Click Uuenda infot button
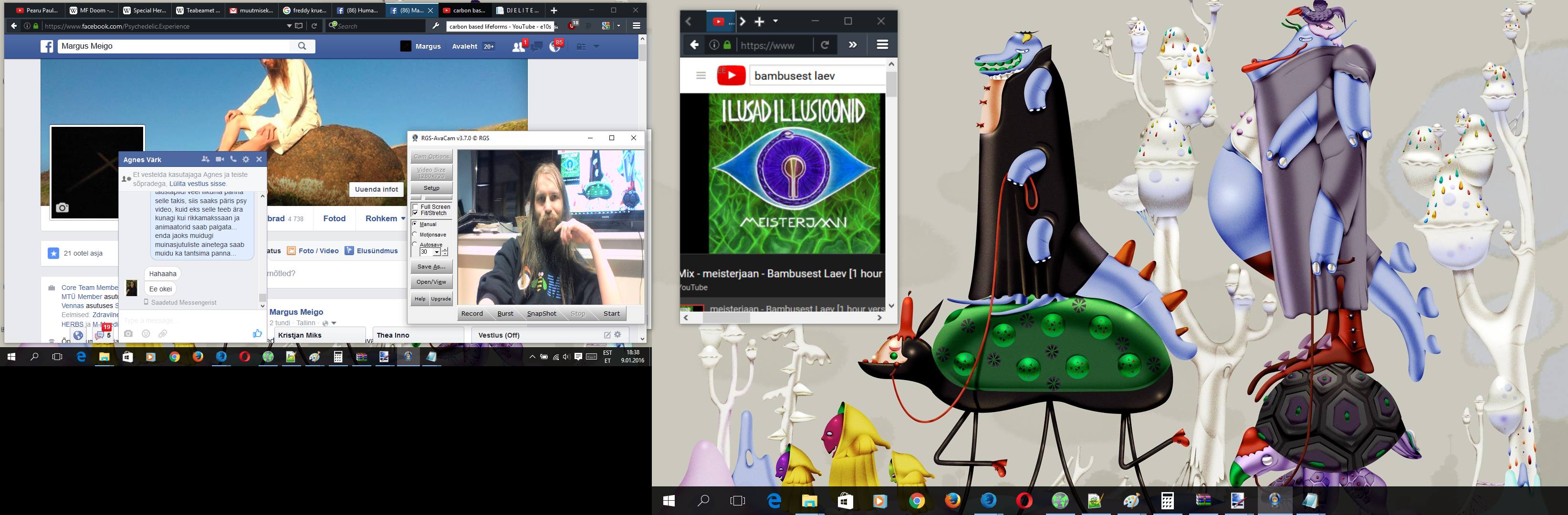This screenshot has width=1568, height=515. [376, 189]
